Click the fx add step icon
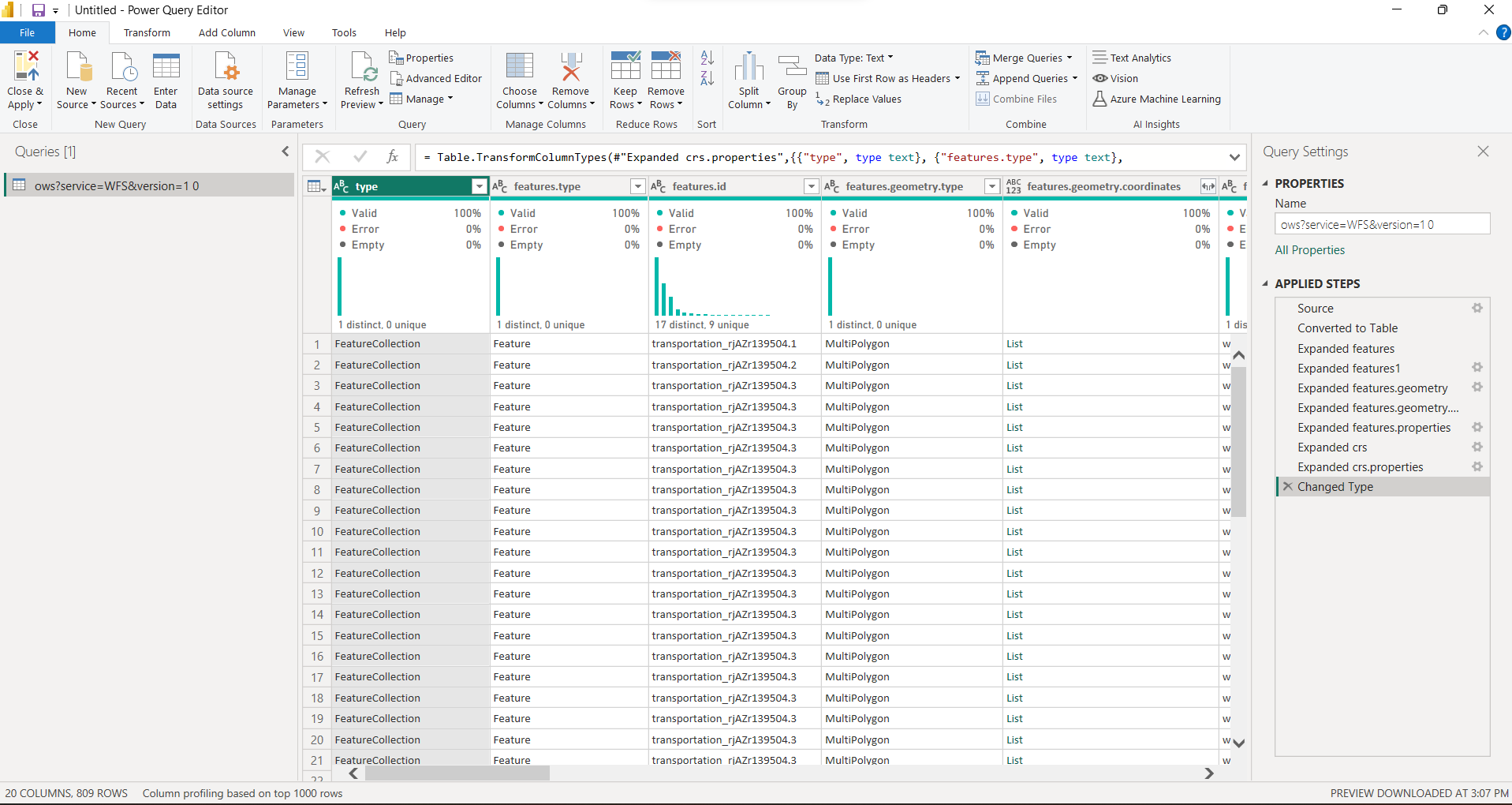 (392, 156)
